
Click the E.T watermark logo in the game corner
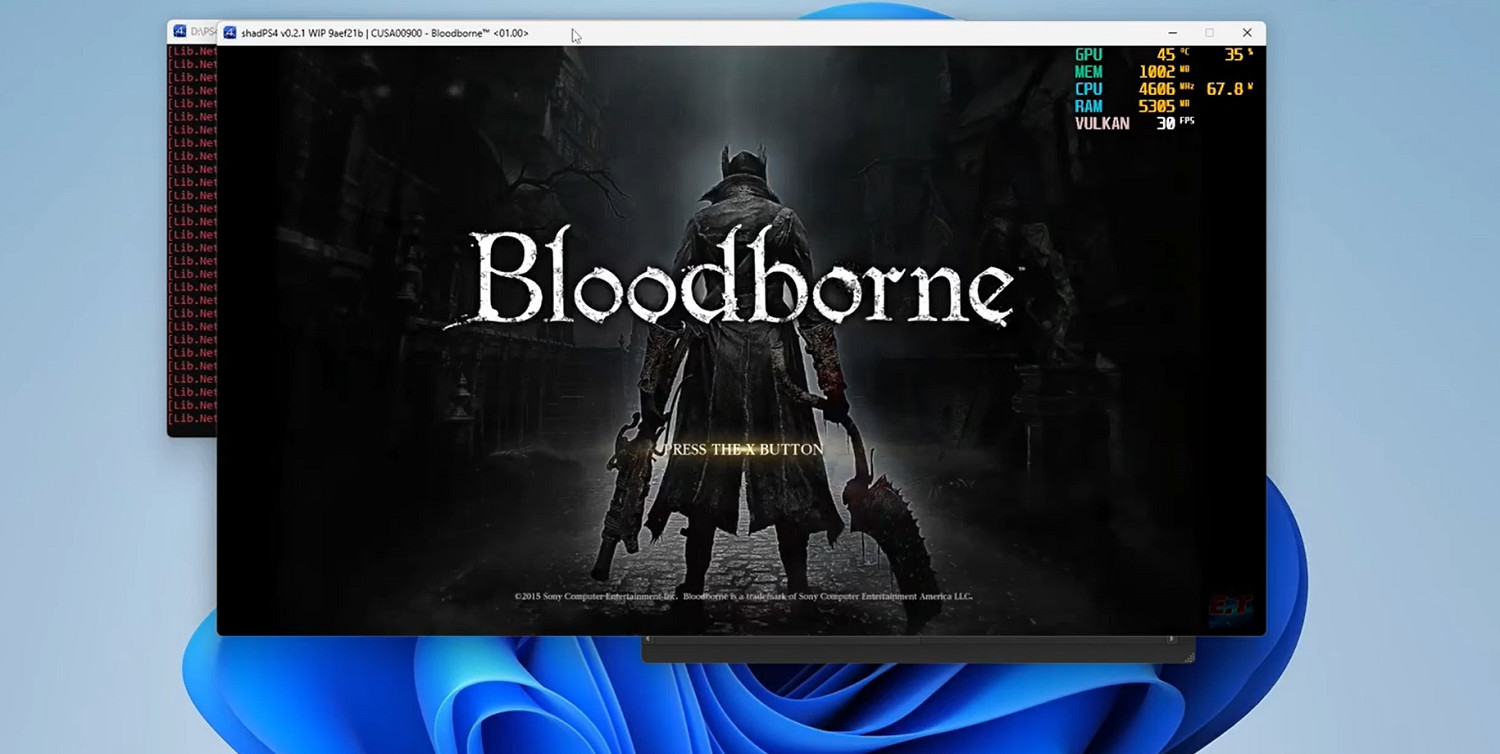[1229, 608]
